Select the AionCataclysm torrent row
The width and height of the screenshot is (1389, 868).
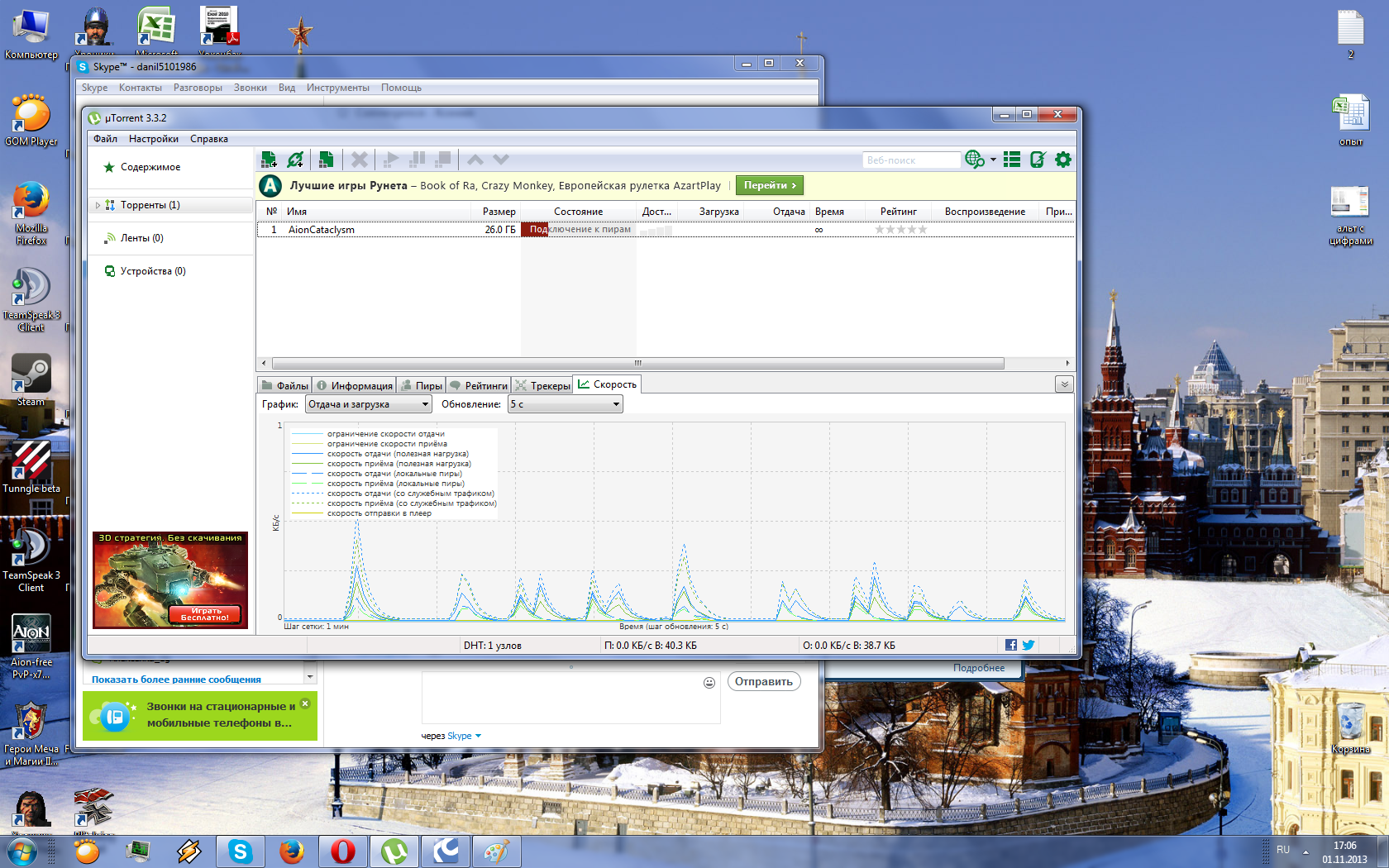pos(666,230)
